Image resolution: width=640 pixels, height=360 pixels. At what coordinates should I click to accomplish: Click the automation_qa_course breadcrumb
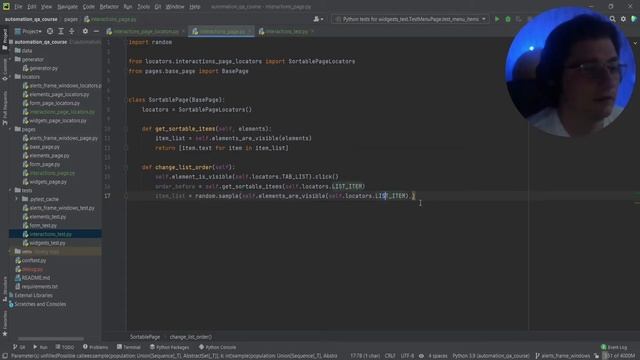tap(31, 19)
